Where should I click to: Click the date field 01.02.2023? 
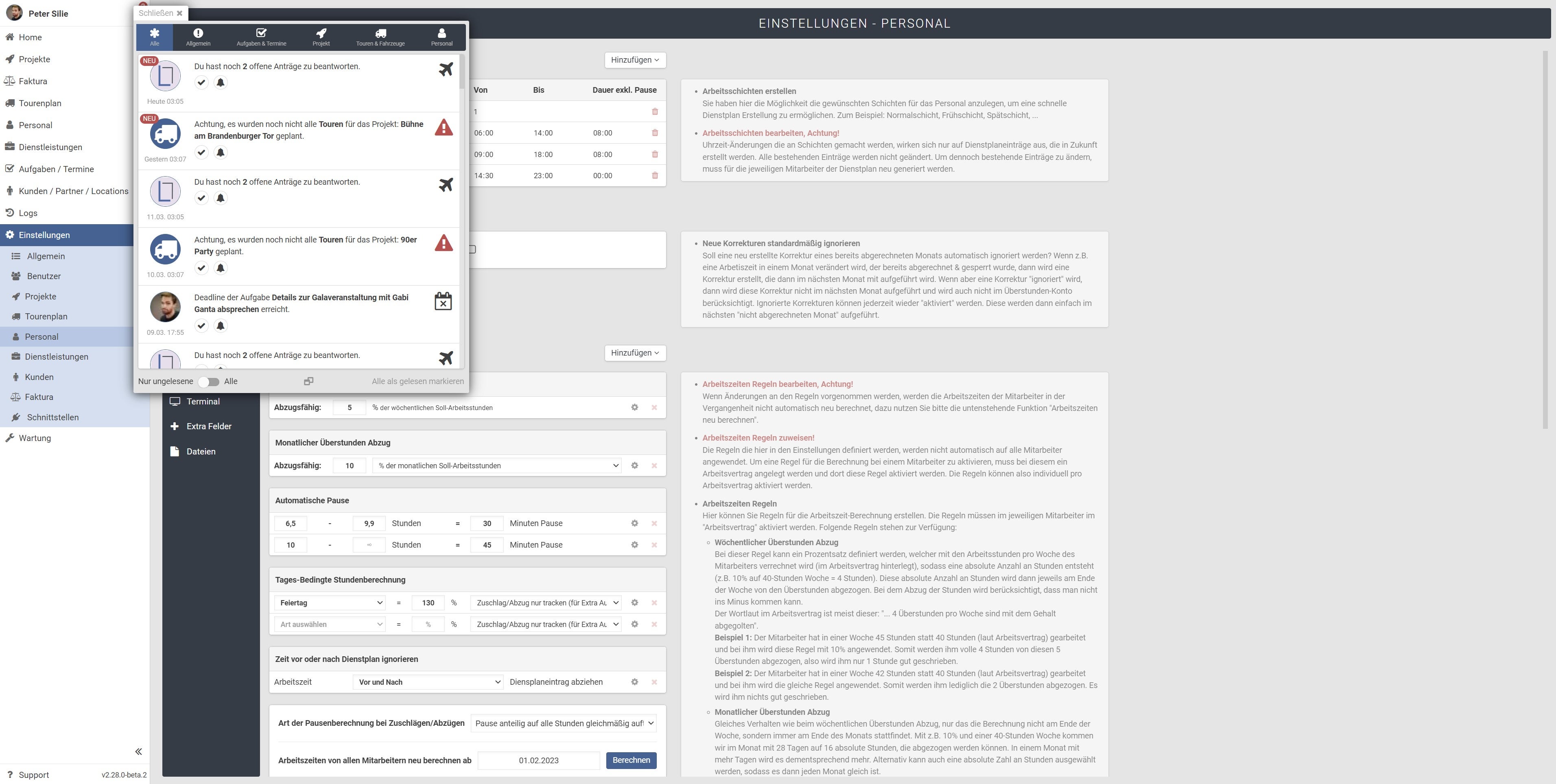(x=538, y=760)
